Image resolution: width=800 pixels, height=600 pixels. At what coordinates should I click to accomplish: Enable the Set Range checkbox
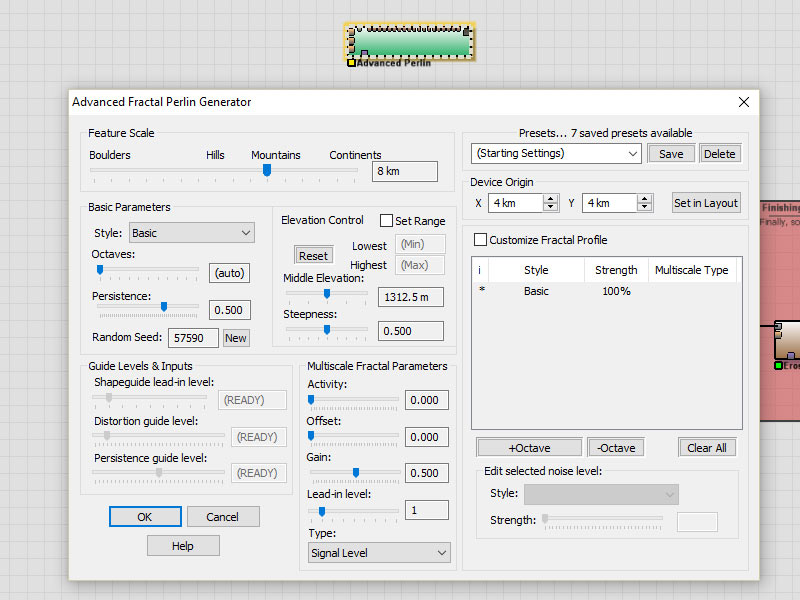(x=387, y=221)
